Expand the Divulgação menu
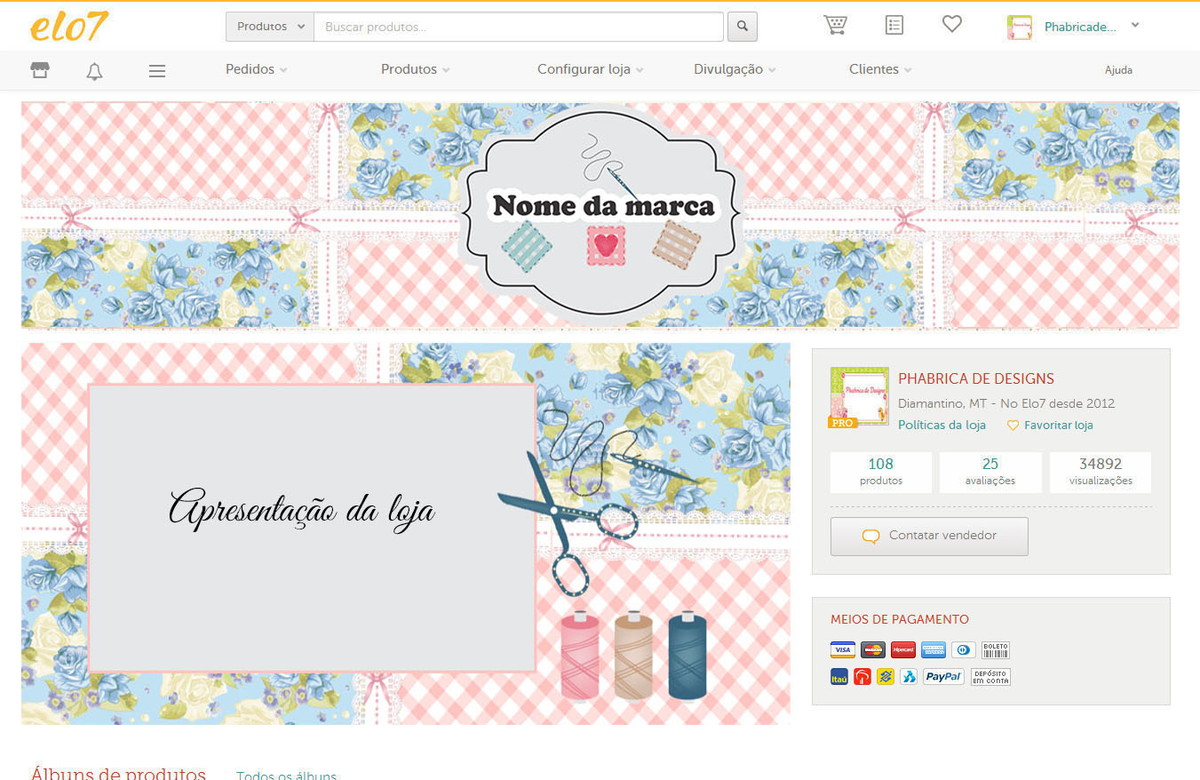Image resolution: width=1200 pixels, height=780 pixels. (734, 70)
